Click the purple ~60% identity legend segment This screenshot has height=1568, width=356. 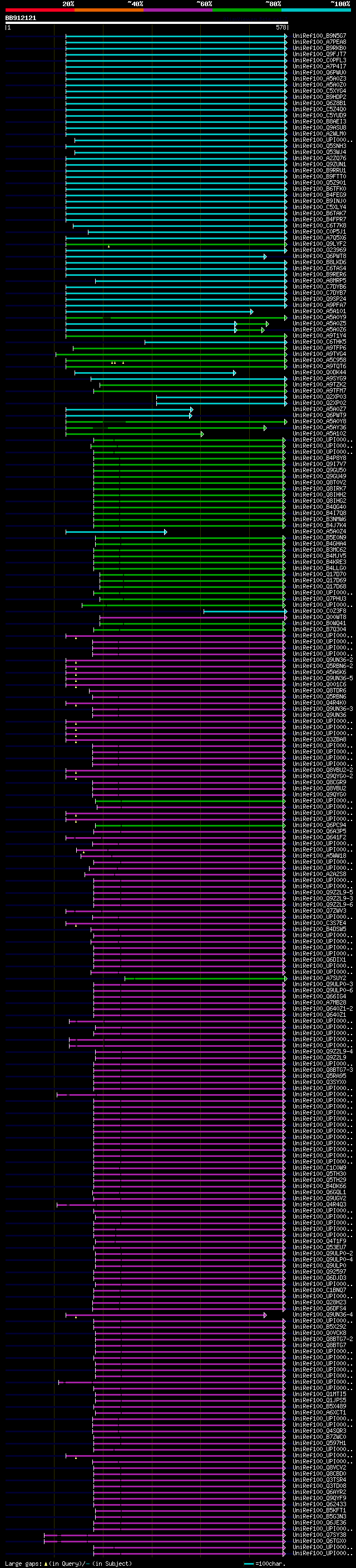(179, 10)
